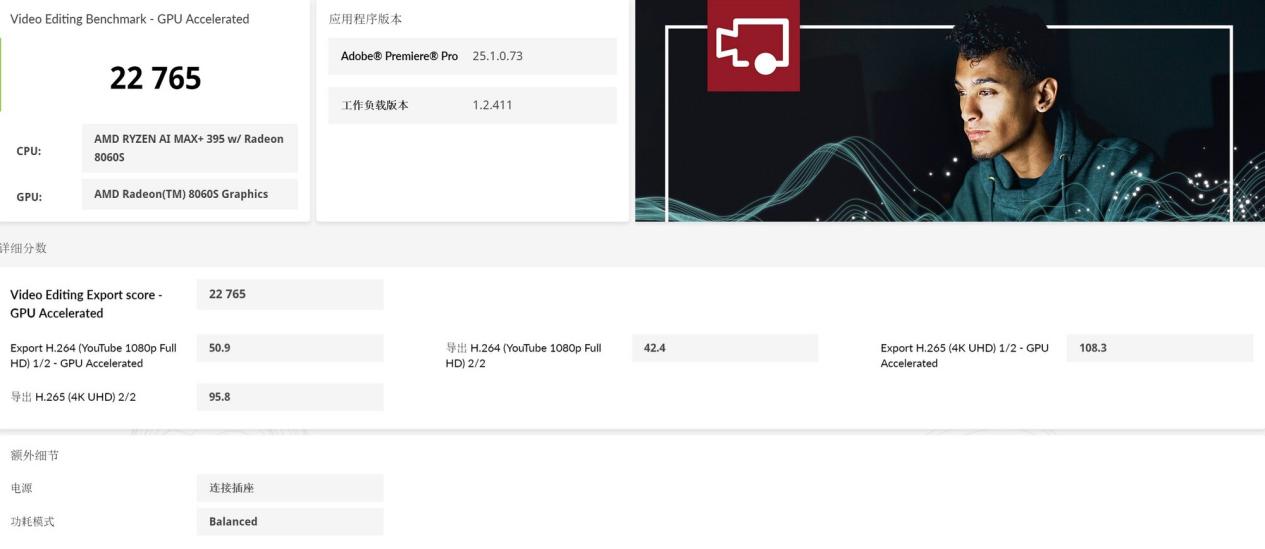This screenshot has width=1265, height=549.
Task: Select the power value 连接插座
Action: 290,488
